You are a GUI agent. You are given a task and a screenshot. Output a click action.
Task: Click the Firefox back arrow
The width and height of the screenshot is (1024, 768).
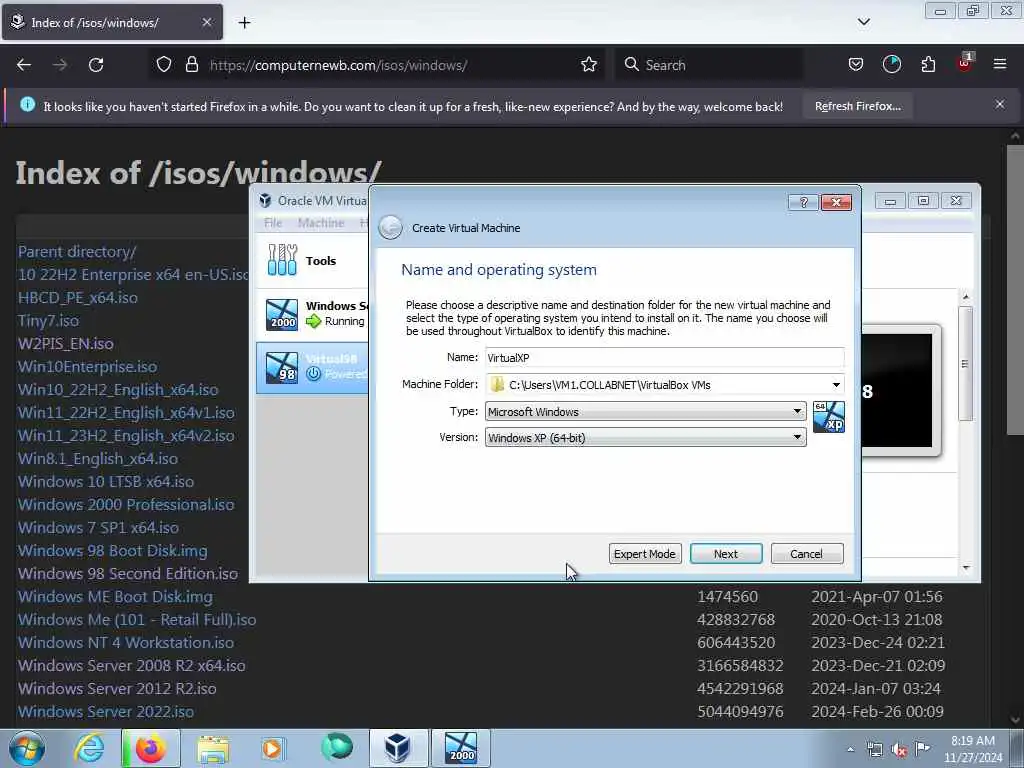click(24, 65)
